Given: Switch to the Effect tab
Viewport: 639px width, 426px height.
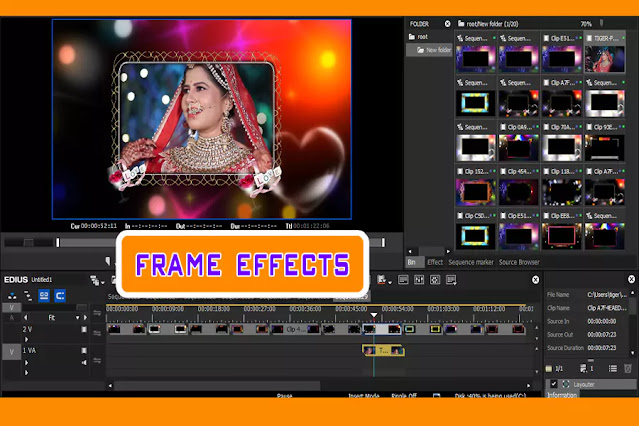Looking at the screenshot, I should (435, 262).
